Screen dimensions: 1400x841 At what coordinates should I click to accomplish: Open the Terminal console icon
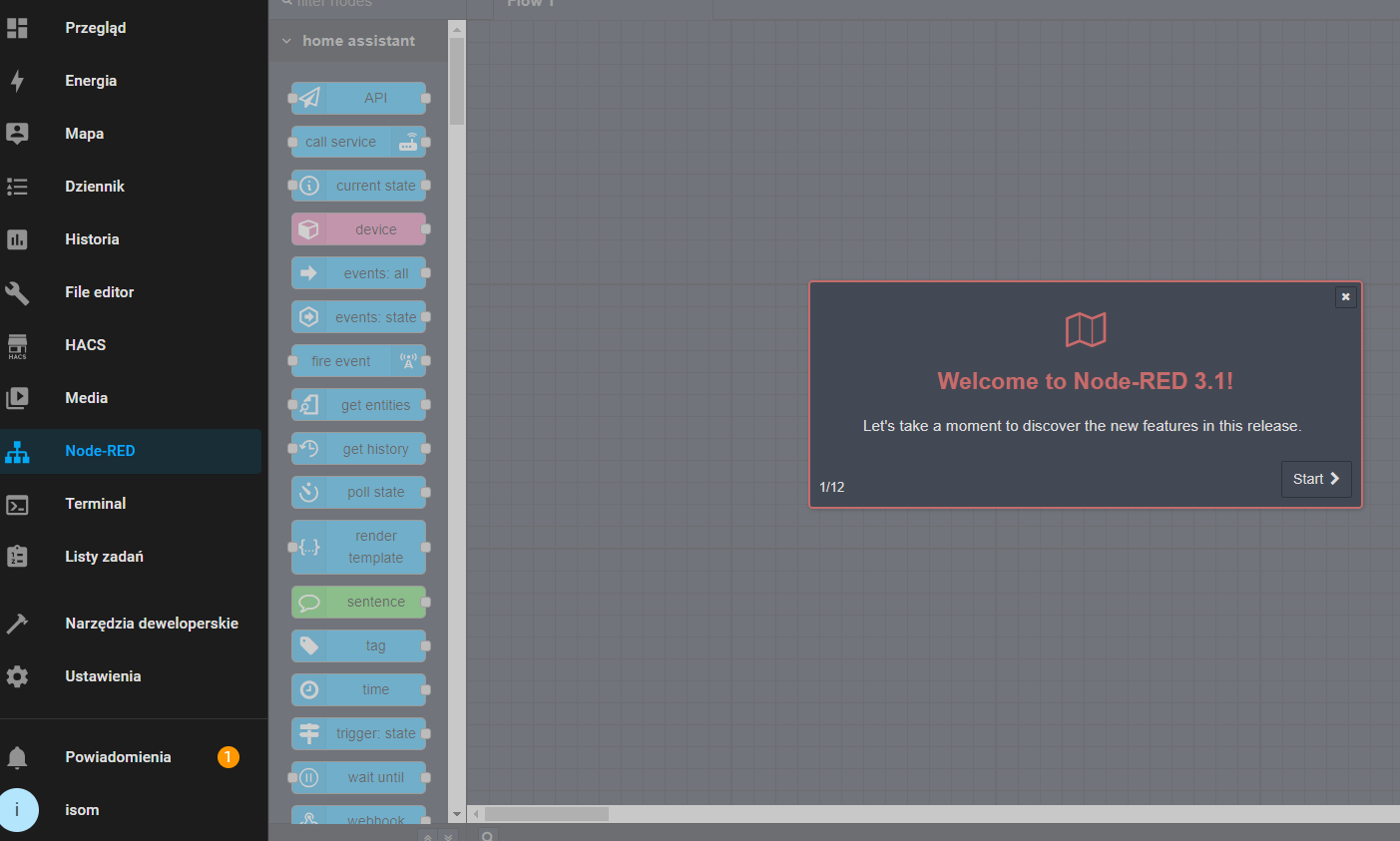pyautogui.click(x=17, y=504)
